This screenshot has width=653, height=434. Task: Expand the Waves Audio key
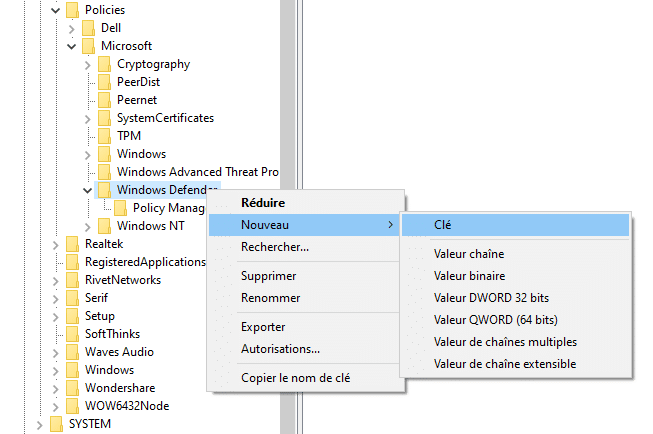click(55, 353)
